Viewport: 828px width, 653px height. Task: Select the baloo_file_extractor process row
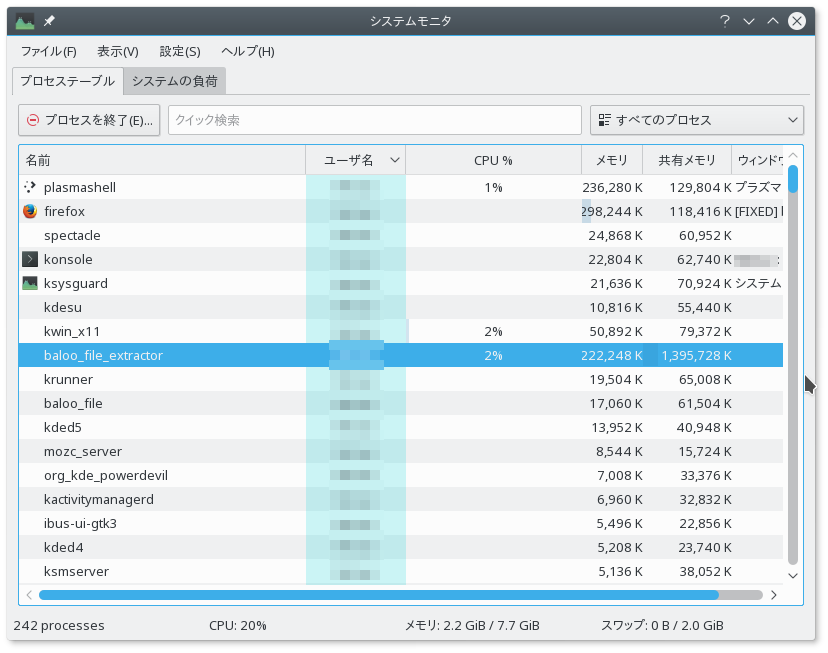(401, 355)
